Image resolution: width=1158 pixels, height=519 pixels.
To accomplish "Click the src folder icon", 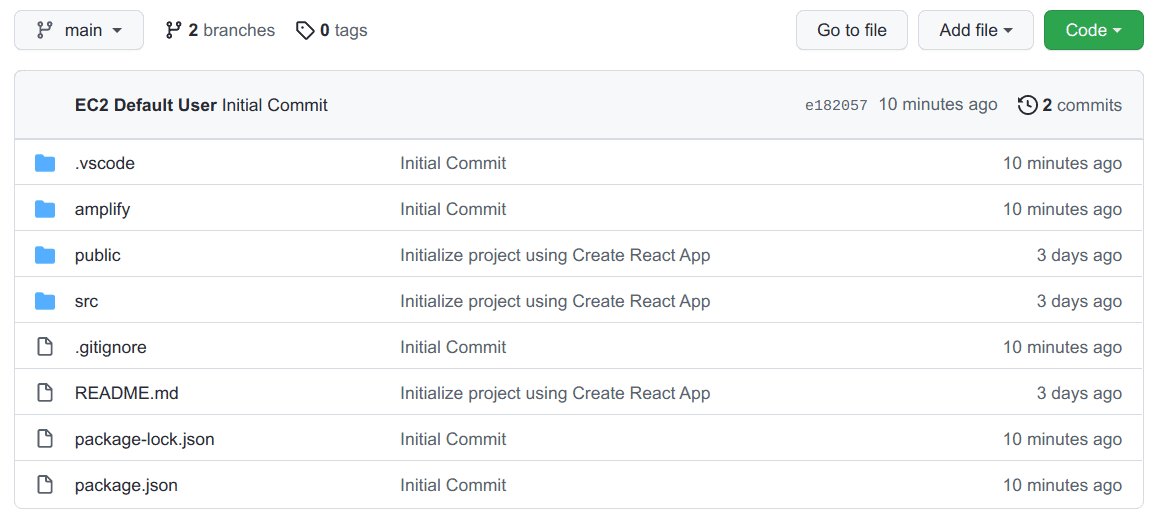I will click(x=45, y=301).
